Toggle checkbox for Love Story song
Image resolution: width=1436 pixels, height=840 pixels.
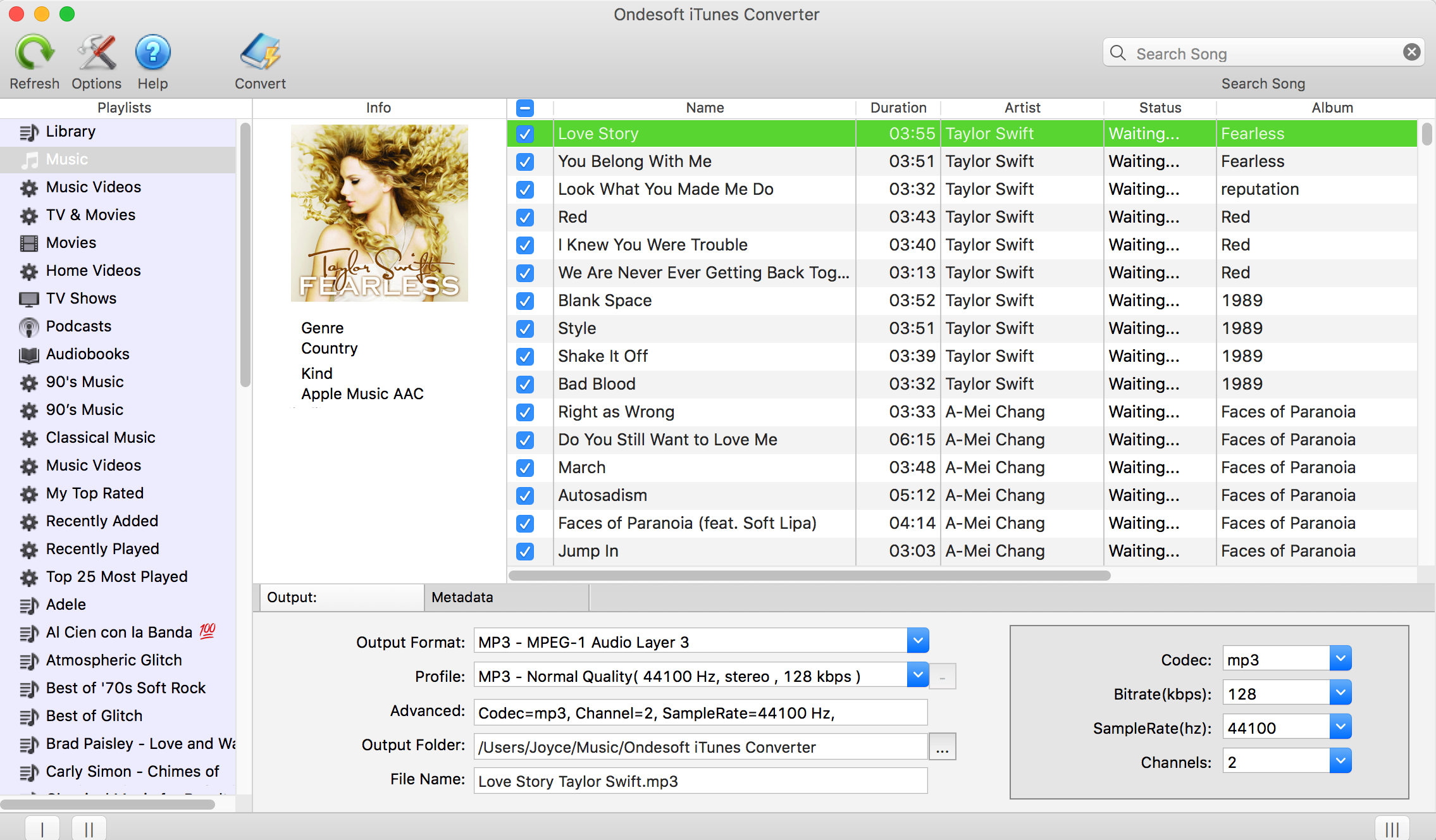[x=525, y=132]
